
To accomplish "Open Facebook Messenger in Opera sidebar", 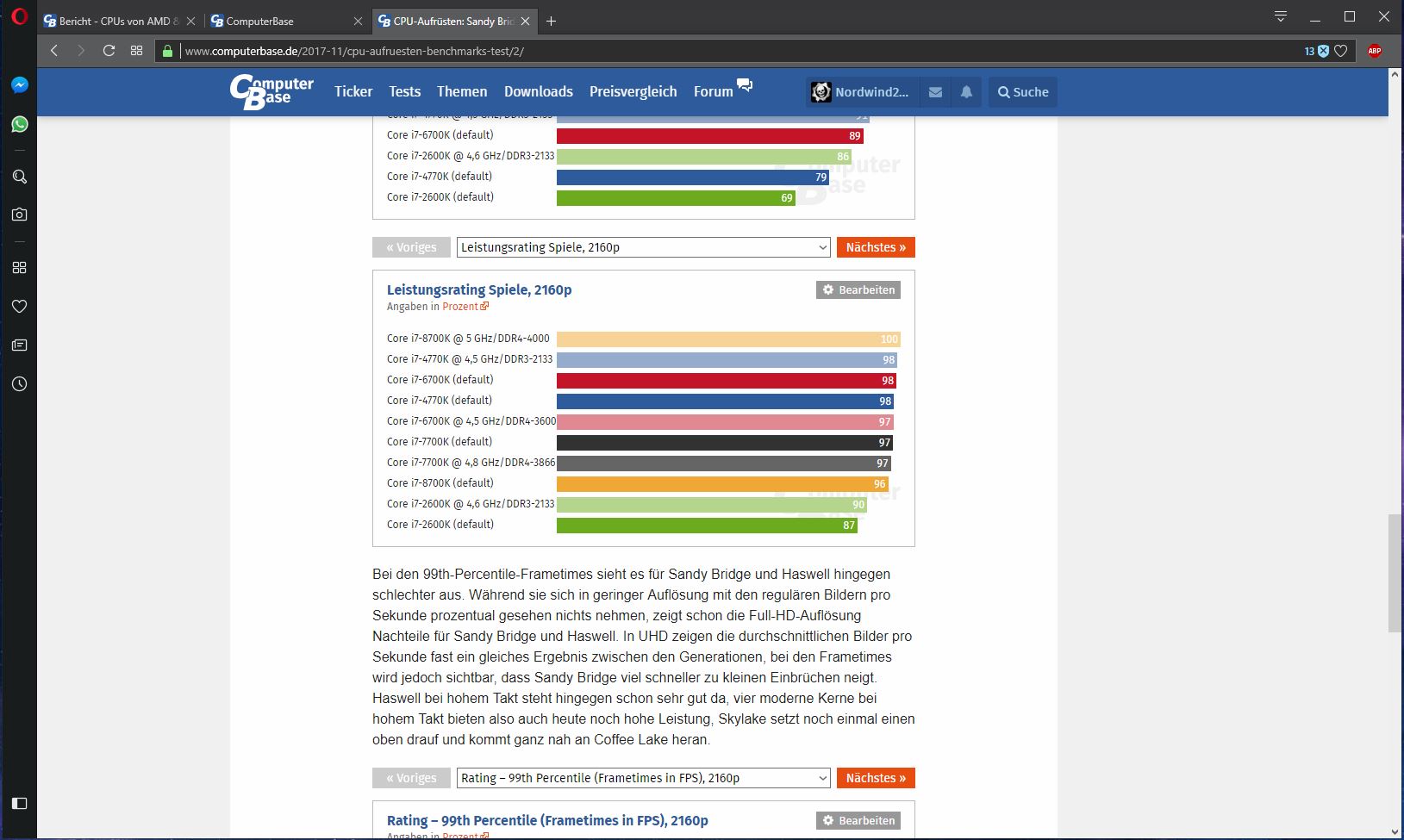I will coord(19,85).
